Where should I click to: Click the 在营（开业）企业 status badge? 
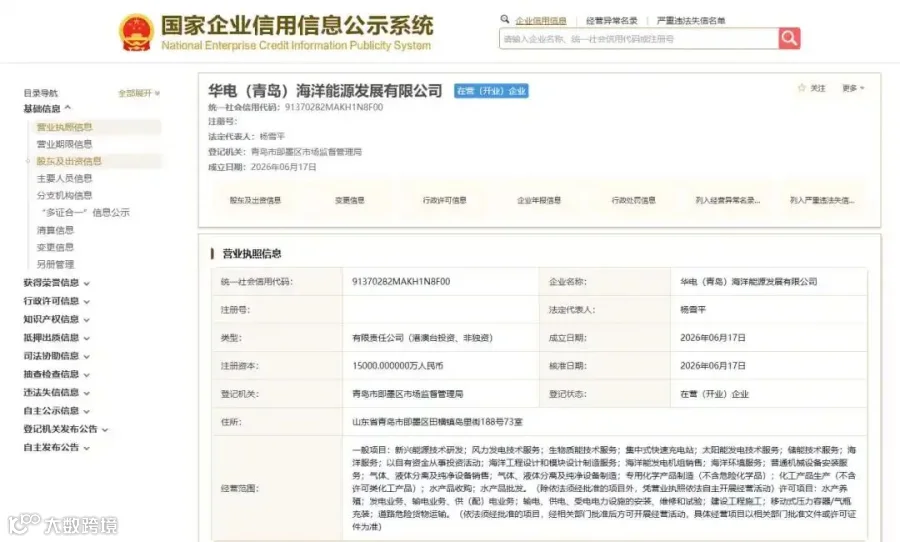(491, 91)
